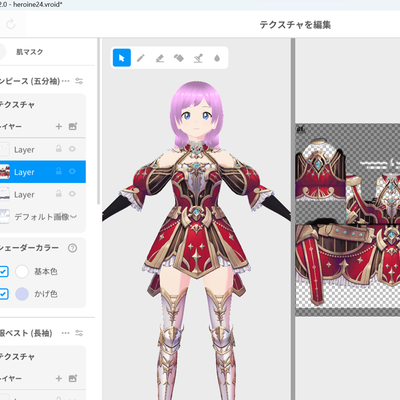Add new layer under 制服ベスト texture
This screenshot has width=400, height=400.
tap(59, 378)
